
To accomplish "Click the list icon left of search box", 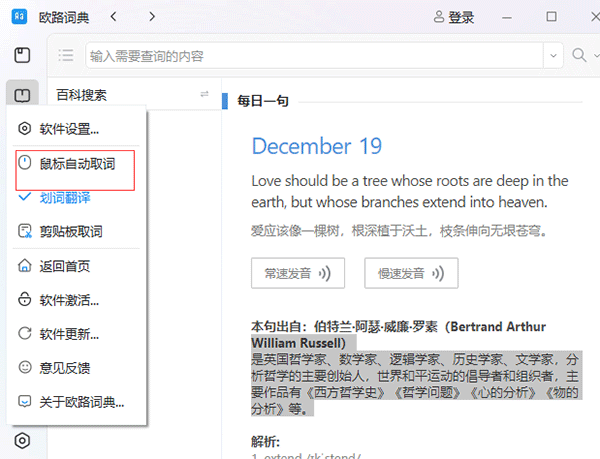I will coord(66,55).
